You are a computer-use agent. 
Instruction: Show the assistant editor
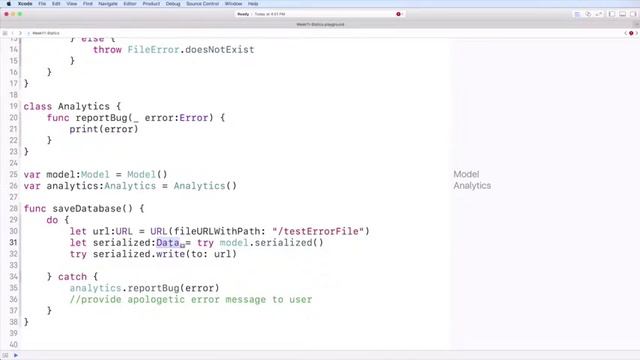coord(588,14)
